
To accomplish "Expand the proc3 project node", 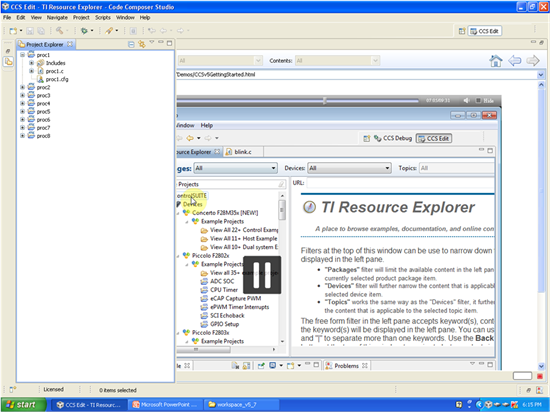I will point(22,95).
